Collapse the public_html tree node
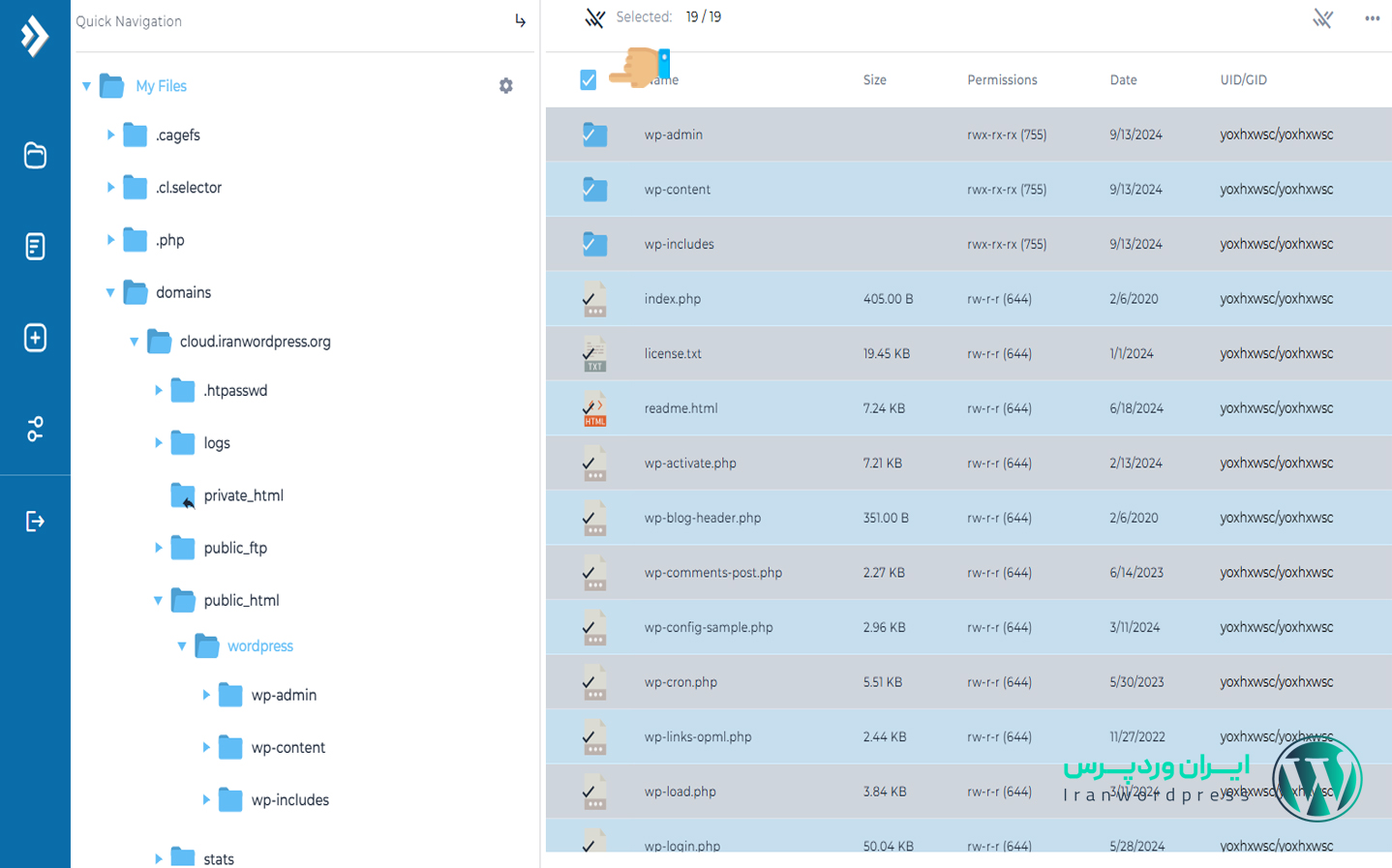The width and height of the screenshot is (1392, 868). (x=158, y=600)
